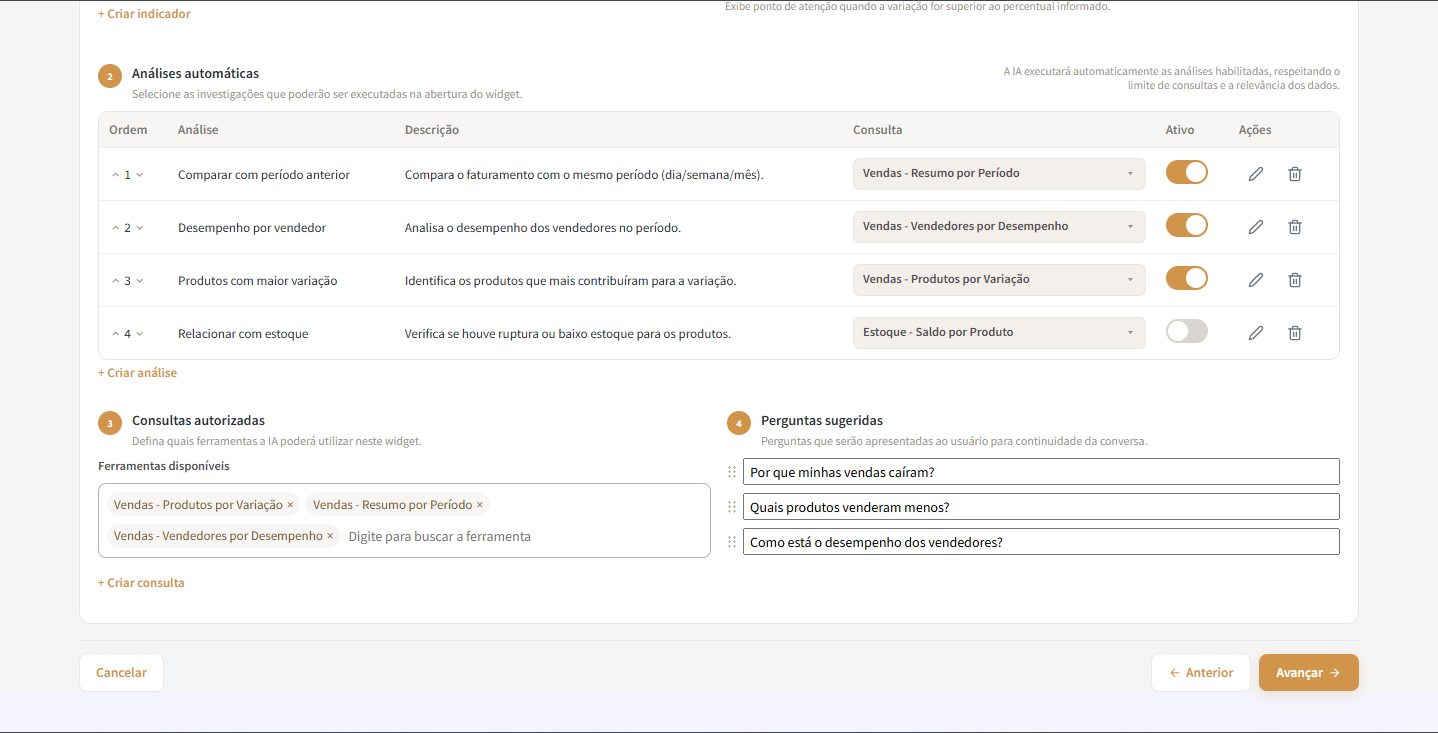Move Produtos com maior variação up
1438x733 pixels.
click(116, 281)
